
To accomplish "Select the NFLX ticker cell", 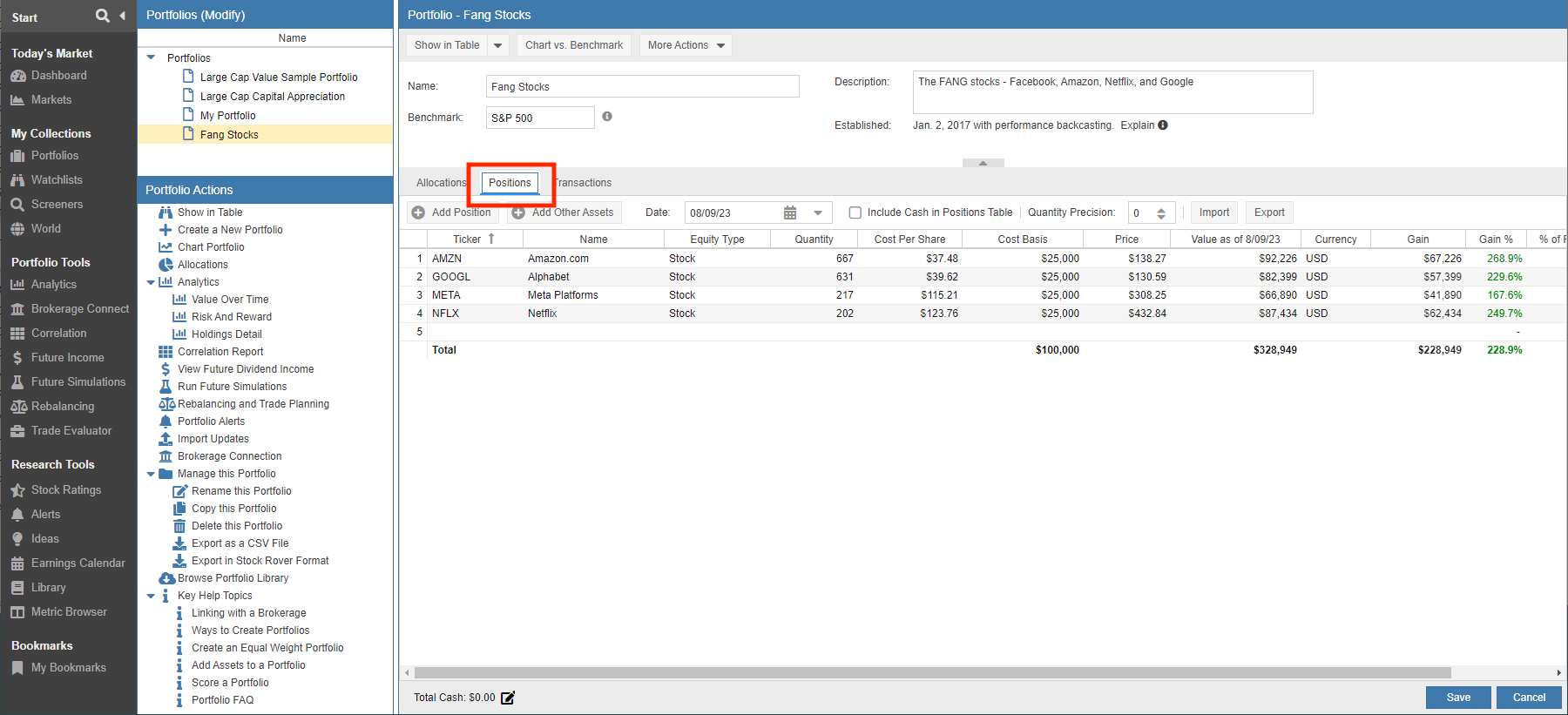I will pos(475,314).
